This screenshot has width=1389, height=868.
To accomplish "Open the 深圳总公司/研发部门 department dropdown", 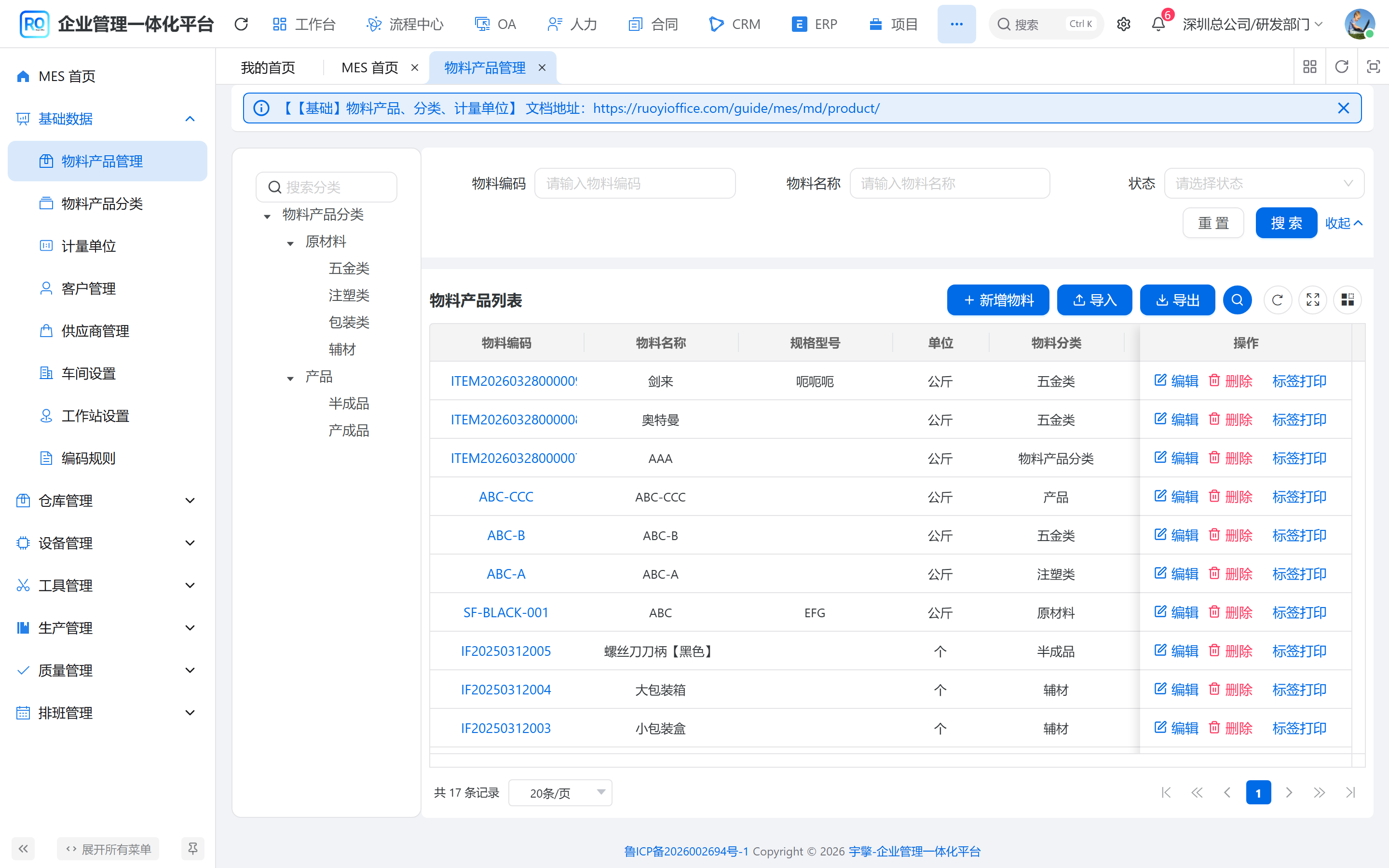I will [x=1253, y=24].
